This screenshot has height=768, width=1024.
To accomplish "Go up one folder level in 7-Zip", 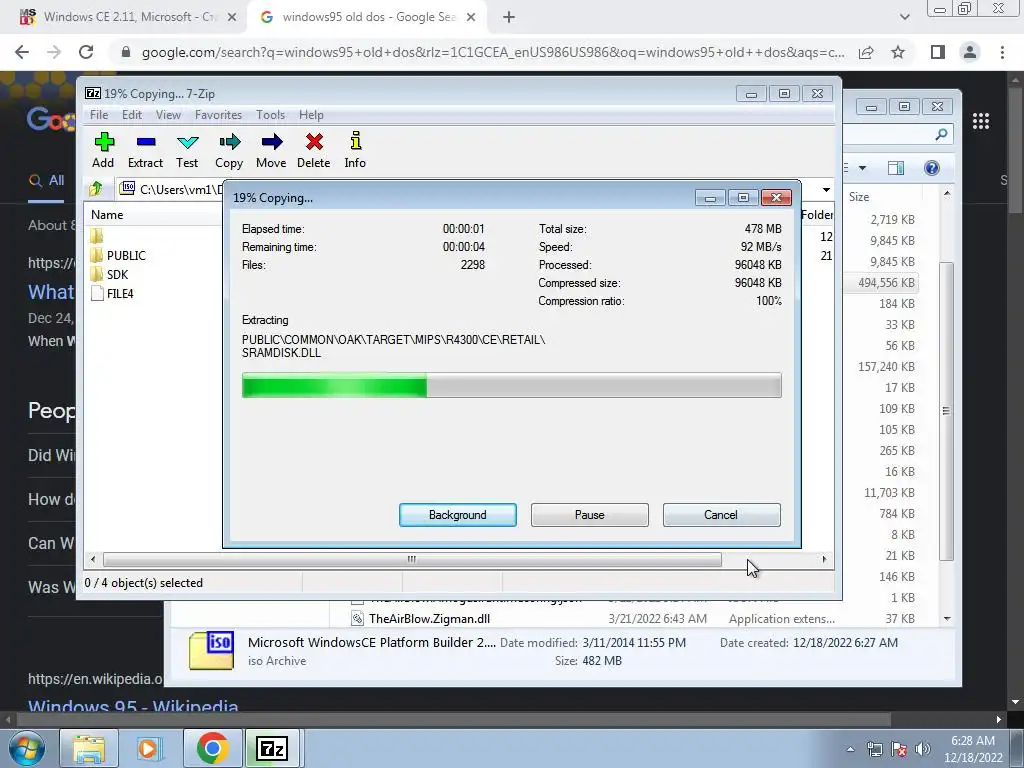I will point(95,189).
